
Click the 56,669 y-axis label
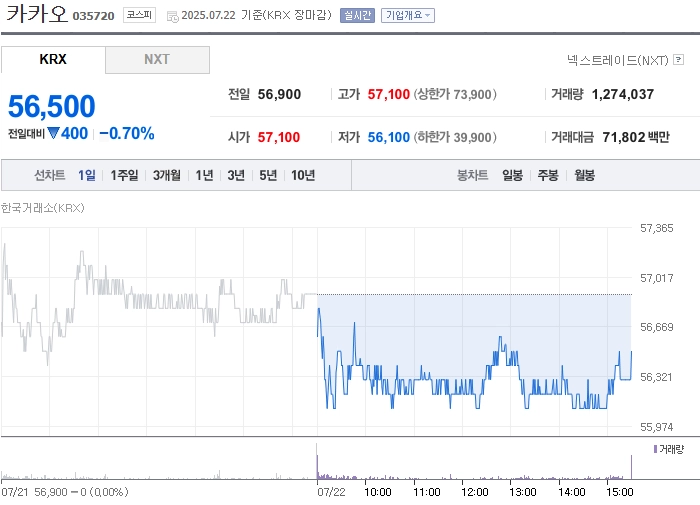pyautogui.click(x=656, y=327)
